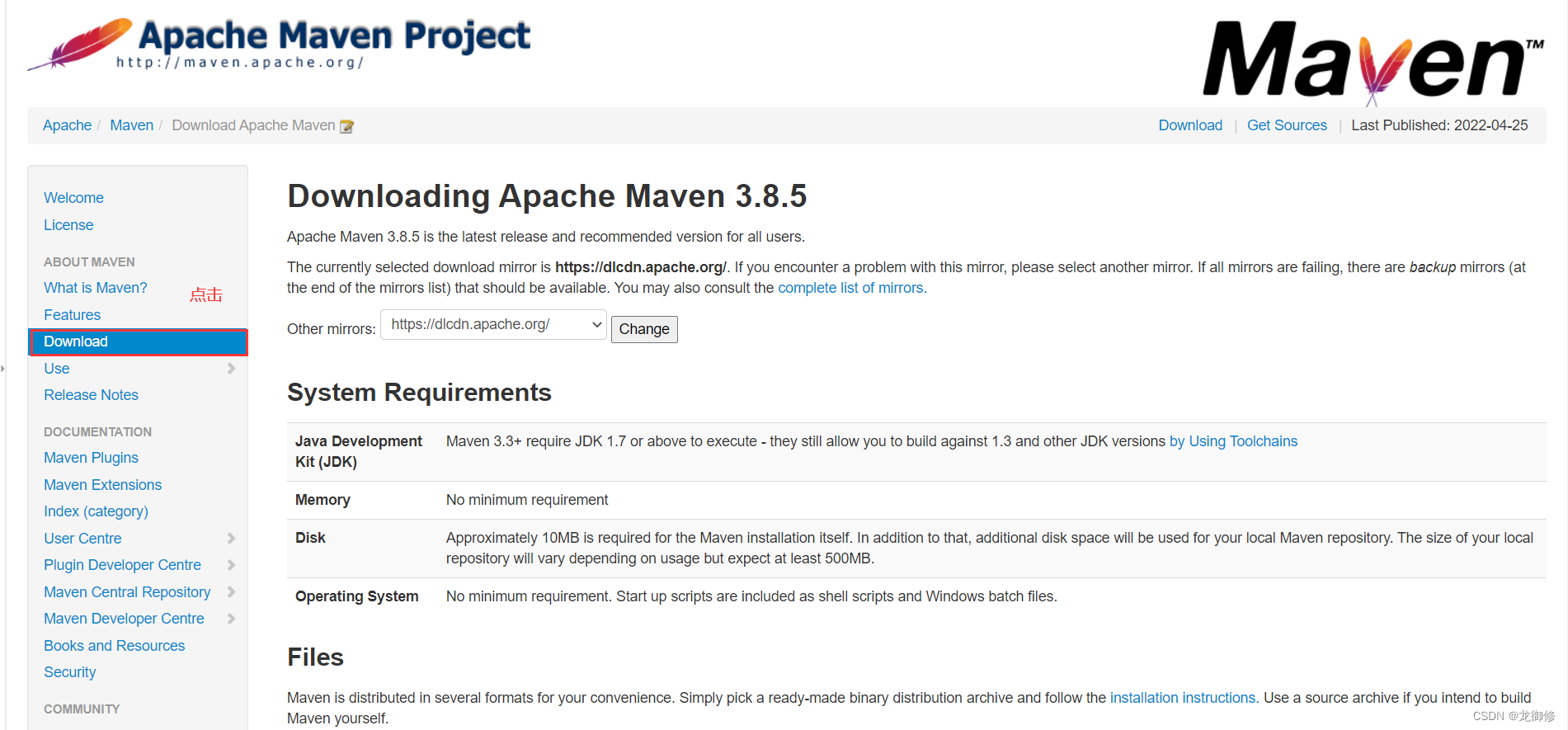Image resolution: width=1568 pixels, height=730 pixels.
Task: Open the Release Notes link
Action: (91, 395)
